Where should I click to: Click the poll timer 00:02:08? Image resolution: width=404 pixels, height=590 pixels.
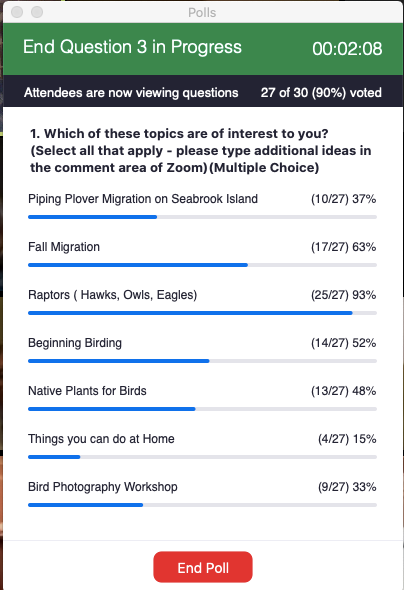[x=347, y=49]
